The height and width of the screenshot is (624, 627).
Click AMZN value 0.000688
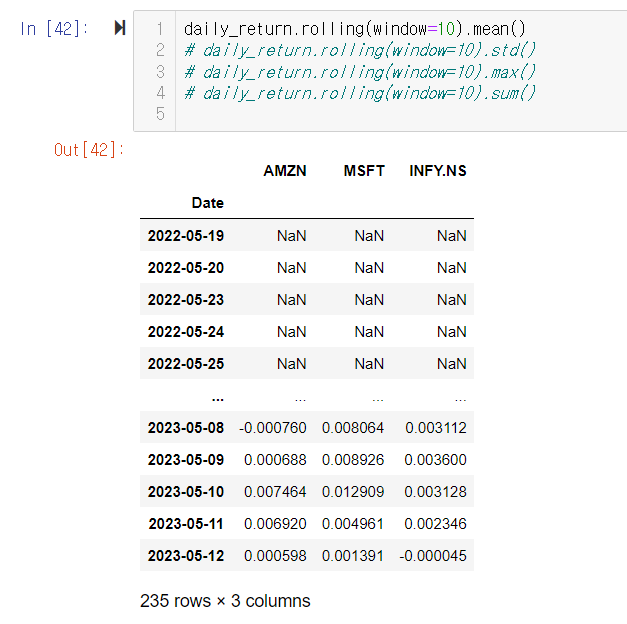pyautogui.click(x=275, y=460)
